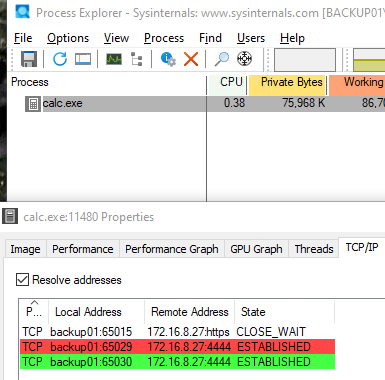Click the Refresh Now toolbar icon
Screen dimensions: 385x380
click(60, 59)
